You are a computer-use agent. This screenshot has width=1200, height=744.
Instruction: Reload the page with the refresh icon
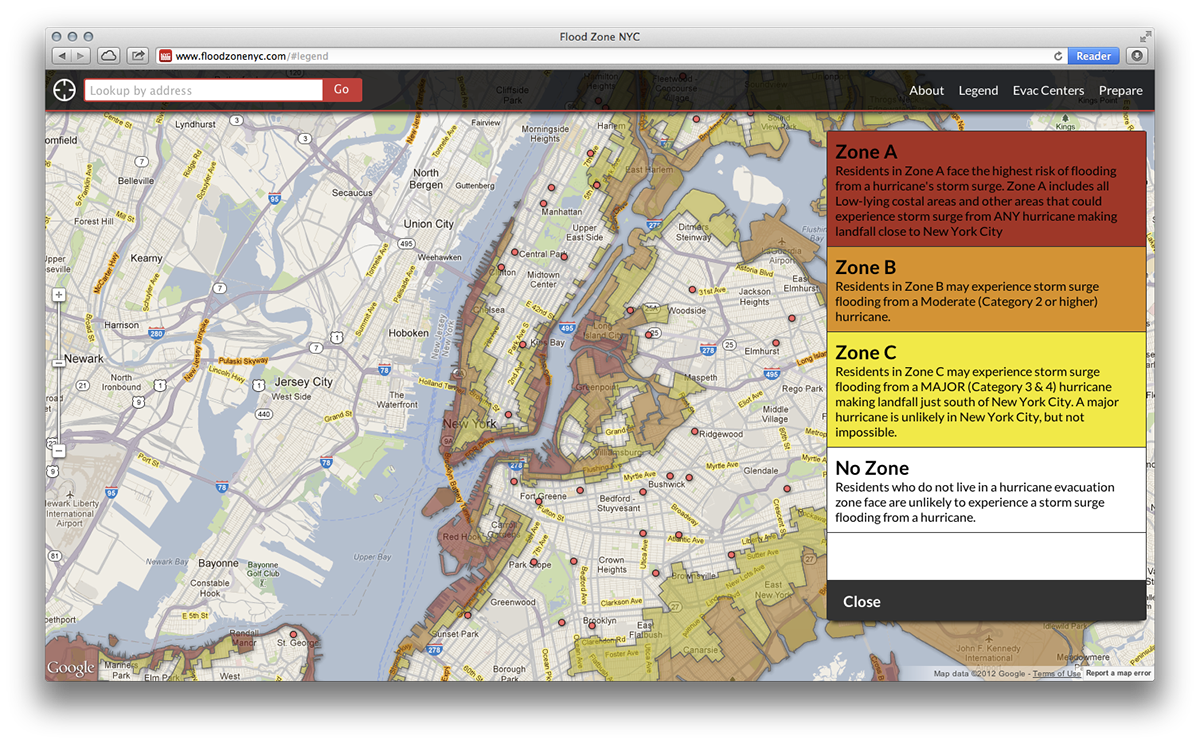(x=1058, y=56)
